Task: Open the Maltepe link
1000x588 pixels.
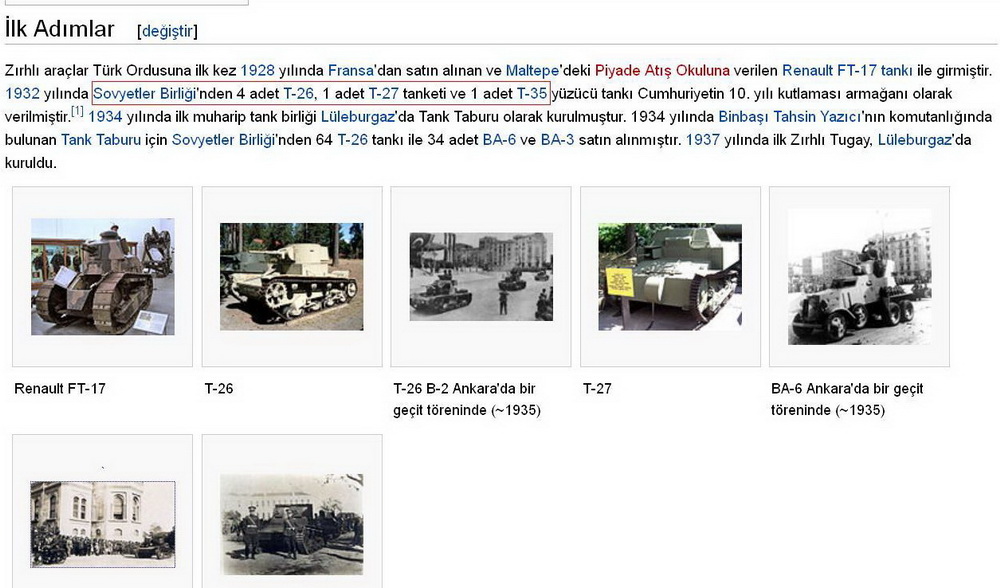Action: point(532,71)
